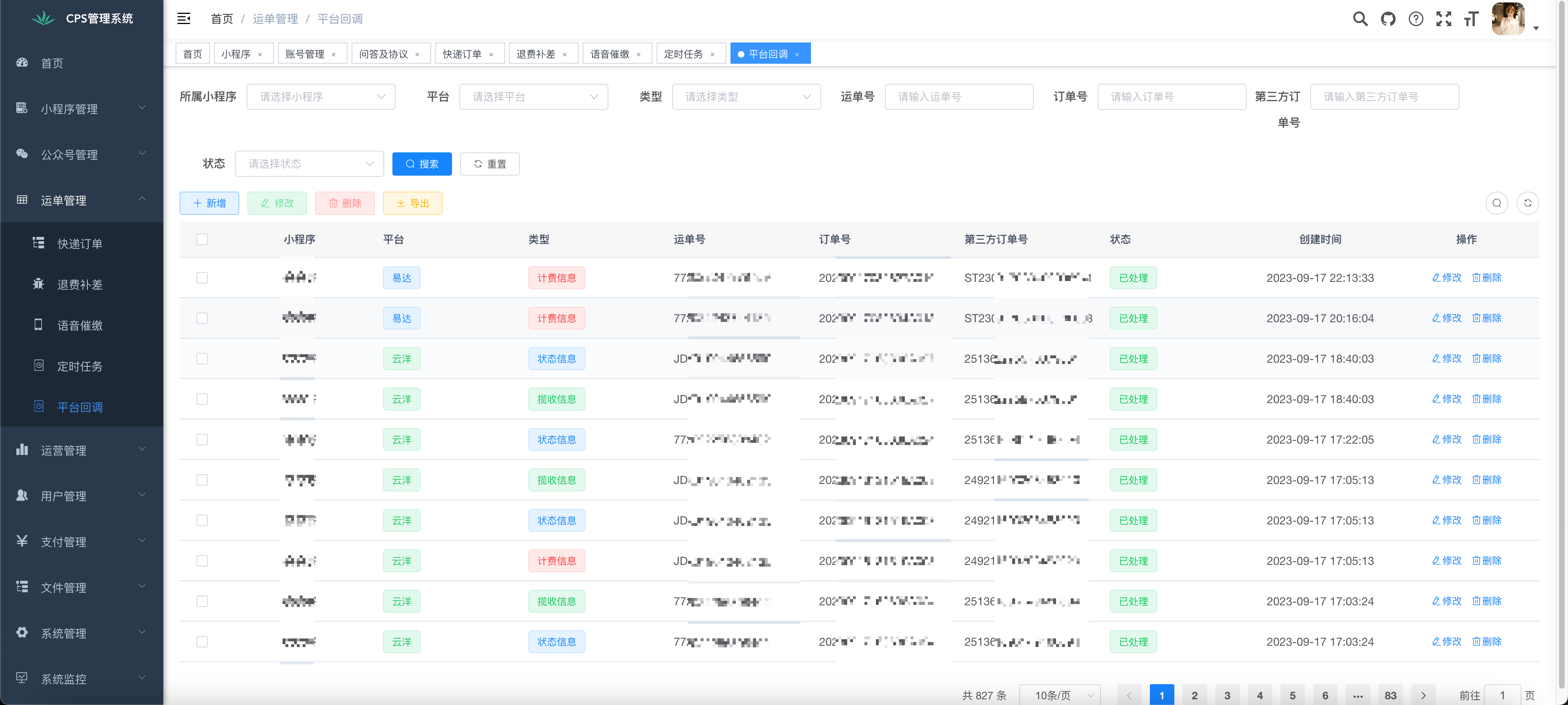Click 修改 for the 22:13:33 row

pyautogui.click(x=1446, y=278)
